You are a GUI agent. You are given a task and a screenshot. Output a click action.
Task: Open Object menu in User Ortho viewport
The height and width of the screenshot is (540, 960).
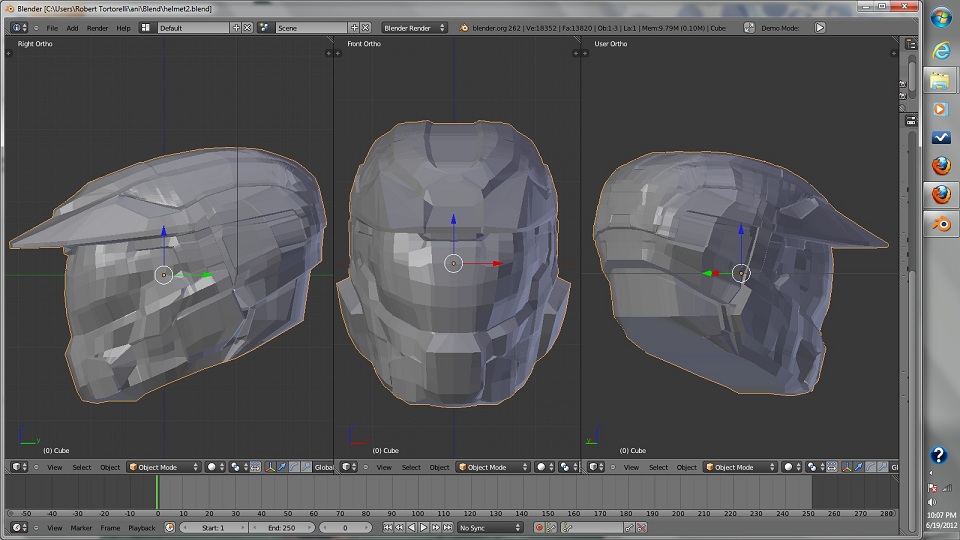(x=686, y=467)
